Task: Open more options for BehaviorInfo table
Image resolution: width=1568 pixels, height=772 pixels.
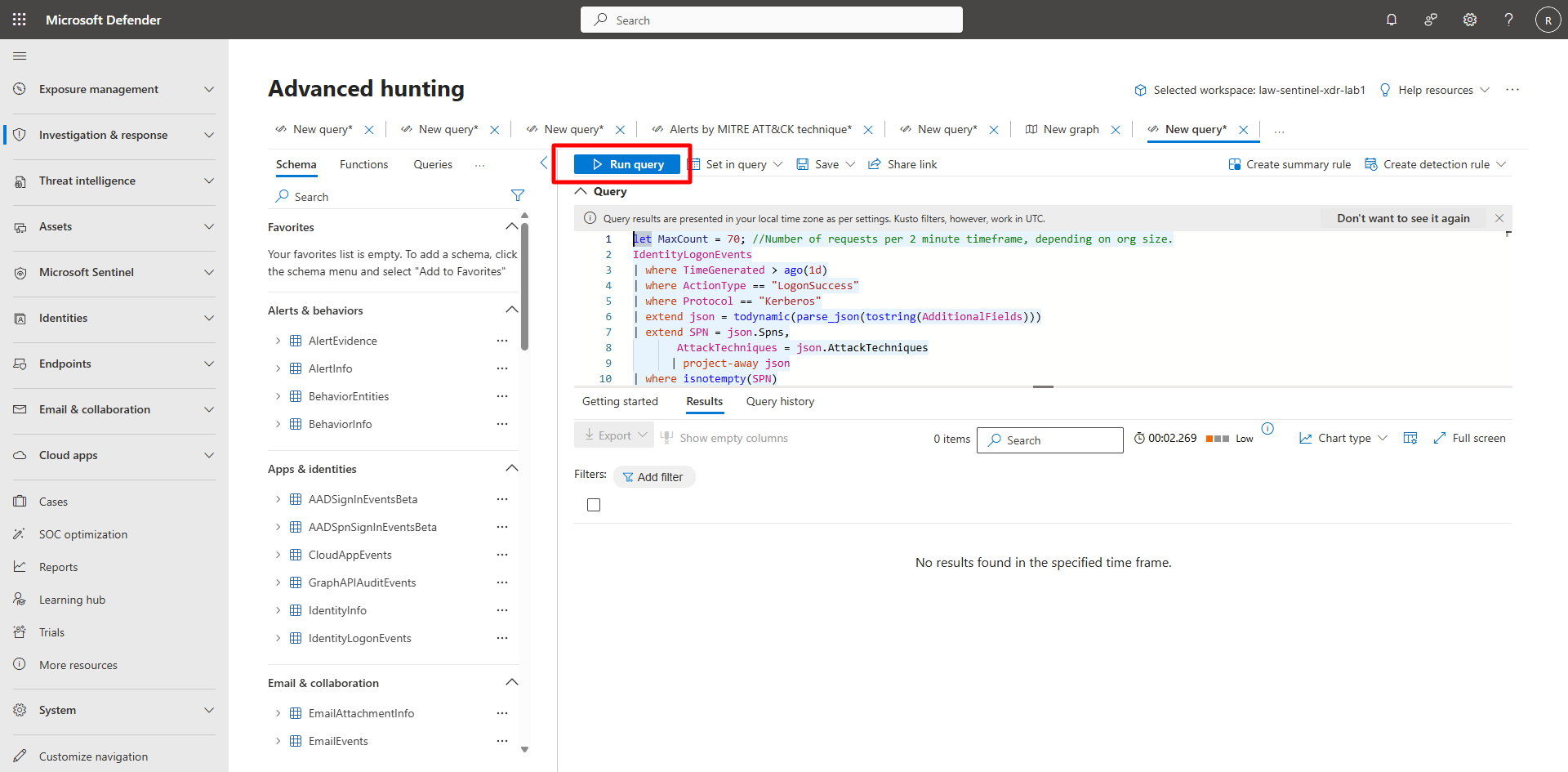Action: coord(502,424)
